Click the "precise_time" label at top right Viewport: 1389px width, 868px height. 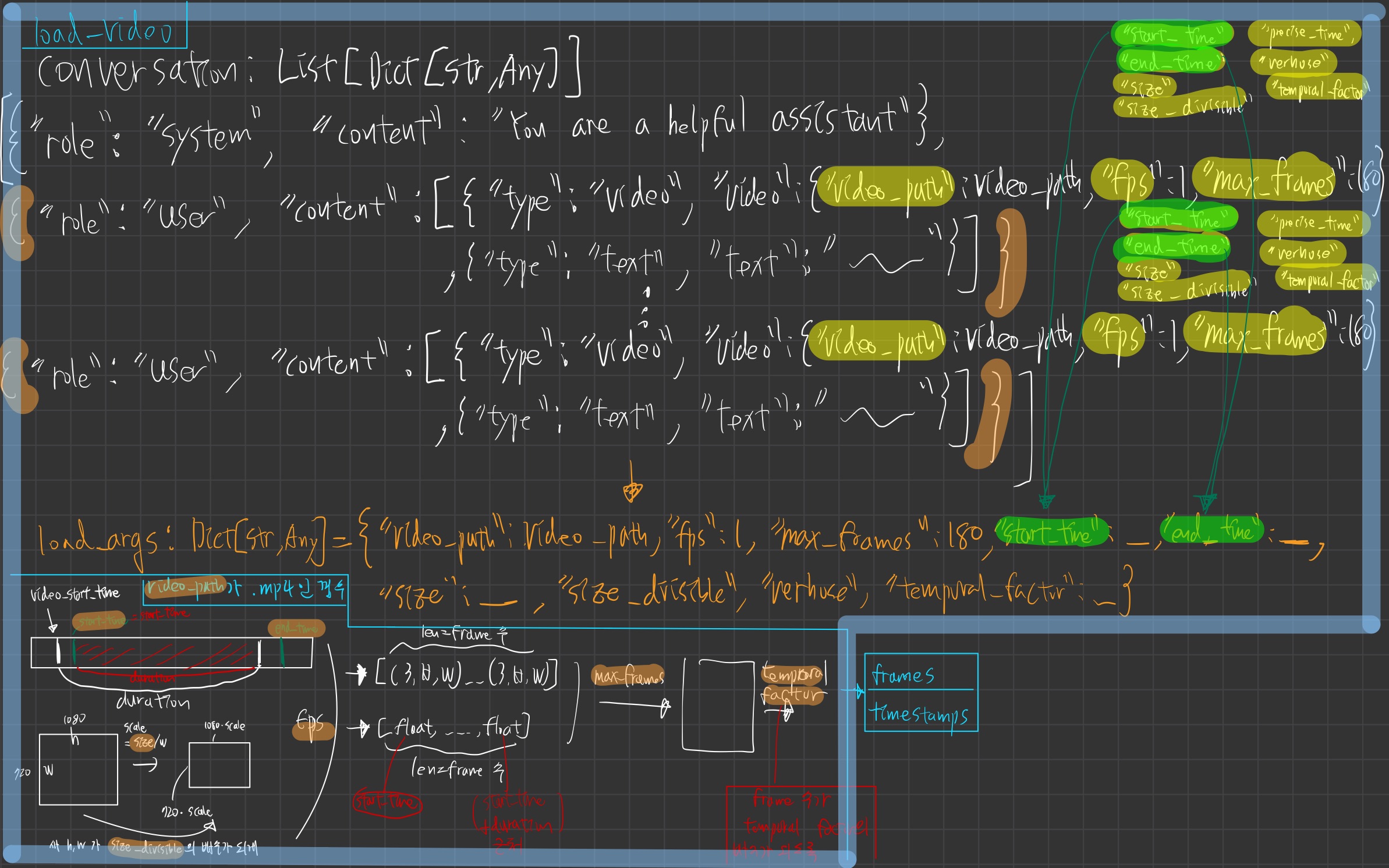tap(1303, 33)
